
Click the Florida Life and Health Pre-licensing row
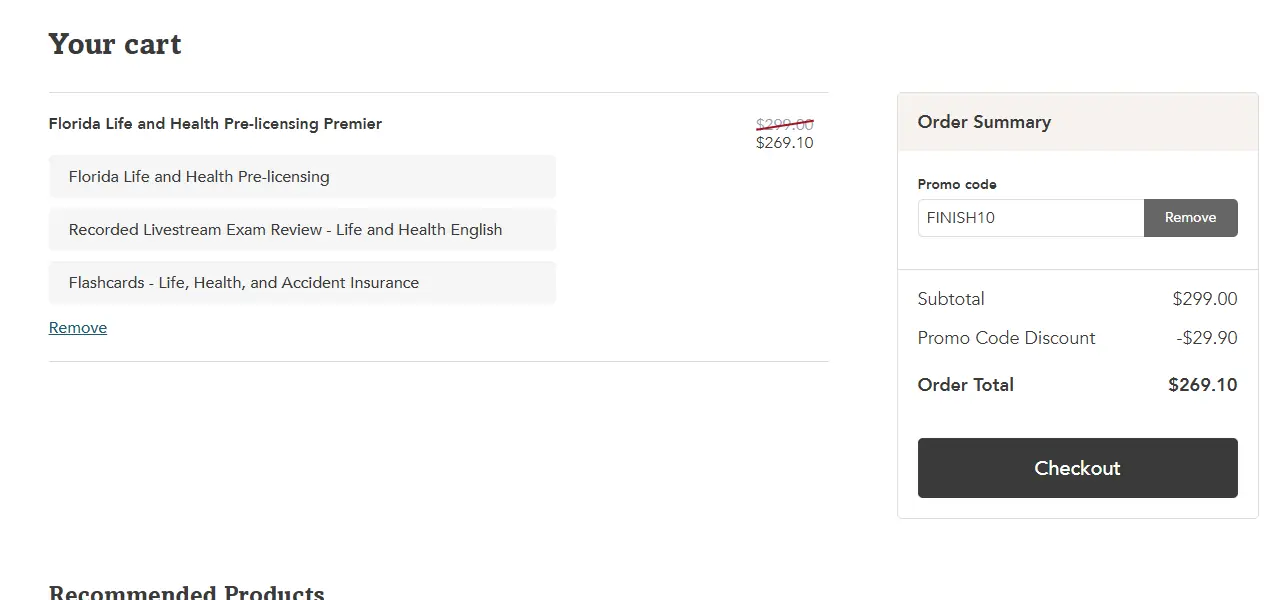tap(301, 177)
